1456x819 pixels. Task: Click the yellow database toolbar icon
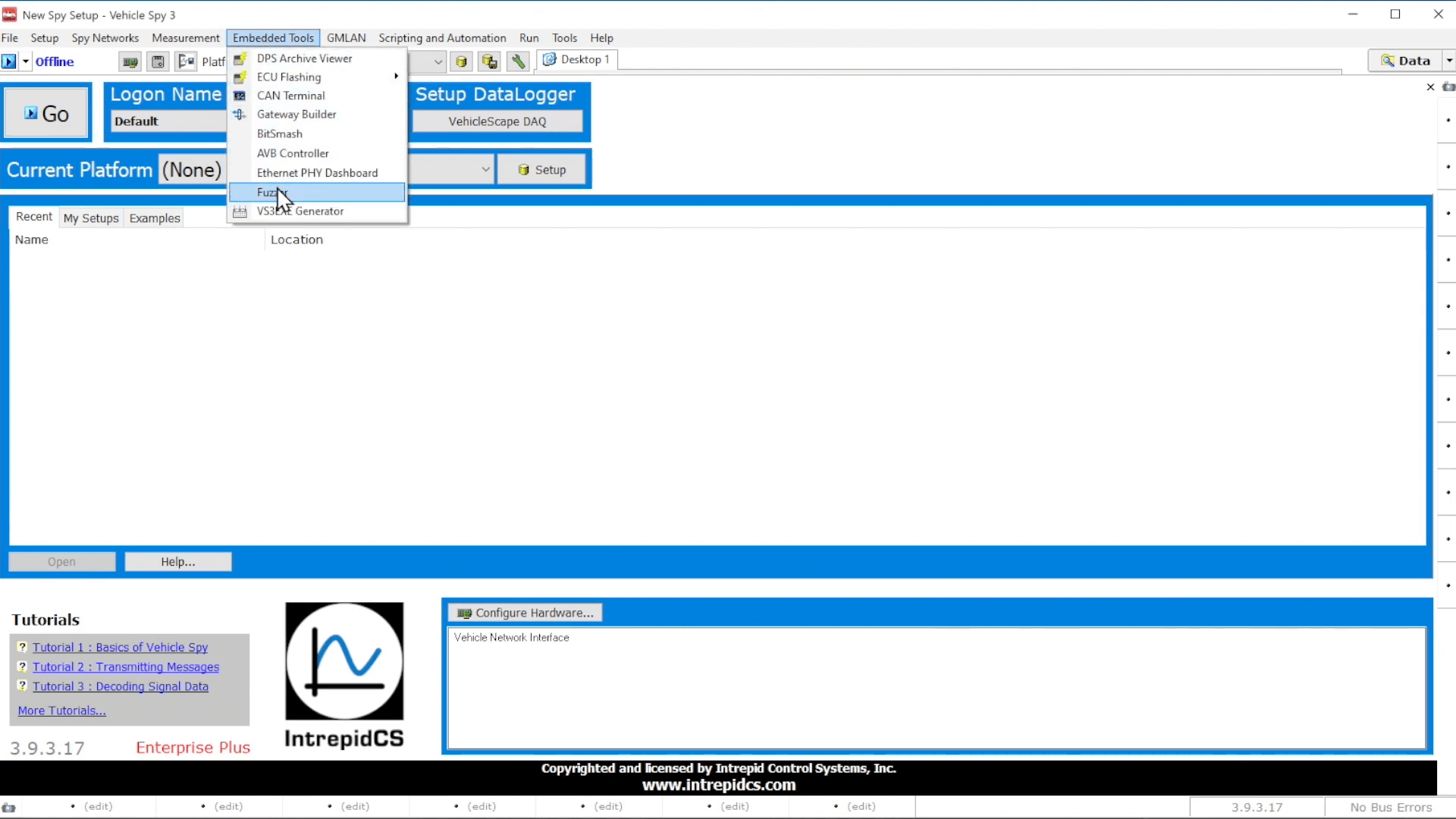461,61
